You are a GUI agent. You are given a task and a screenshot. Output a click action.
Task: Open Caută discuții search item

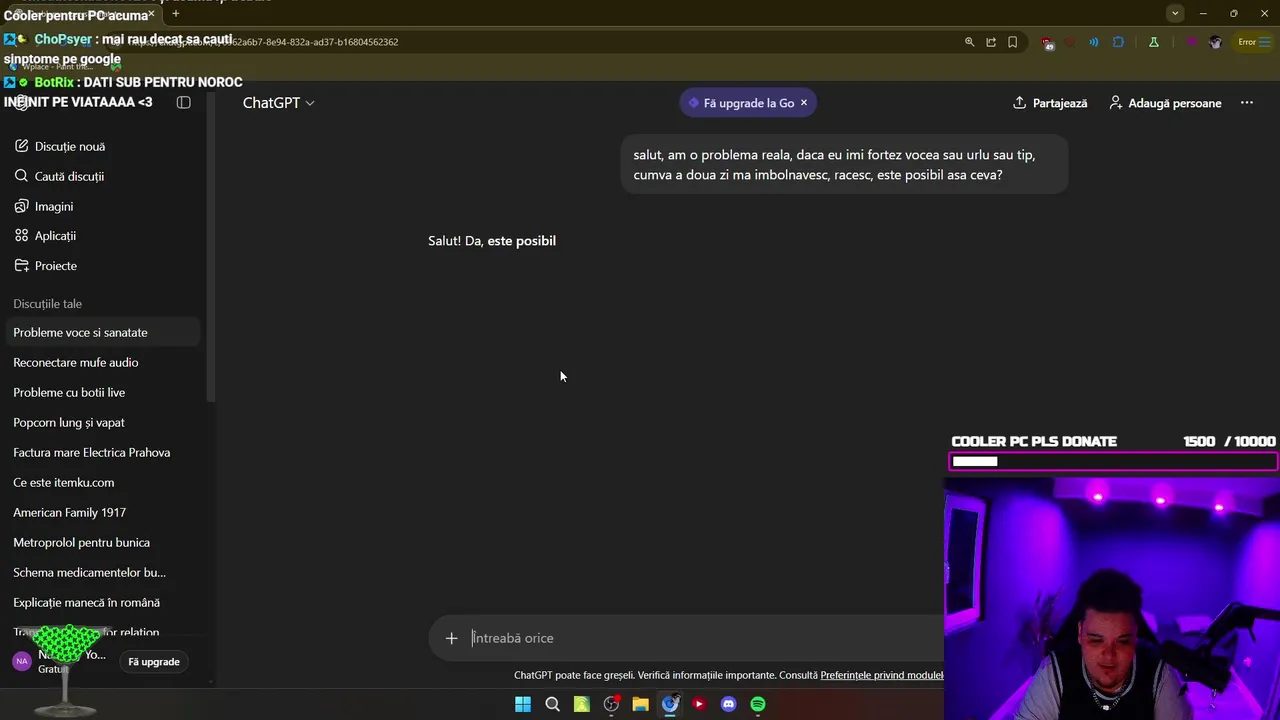point(60,176)
